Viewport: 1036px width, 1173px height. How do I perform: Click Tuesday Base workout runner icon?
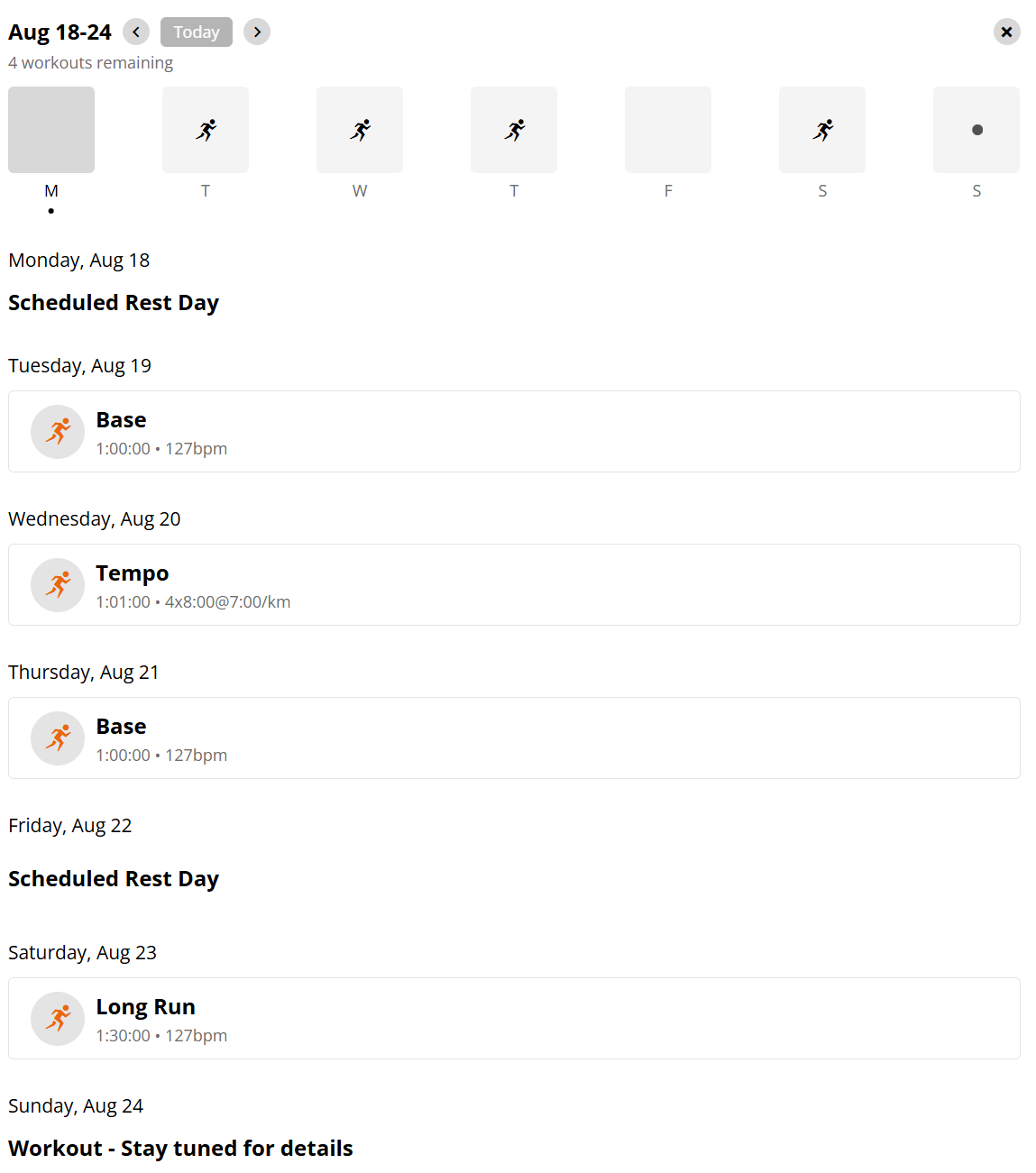(58, 432)
